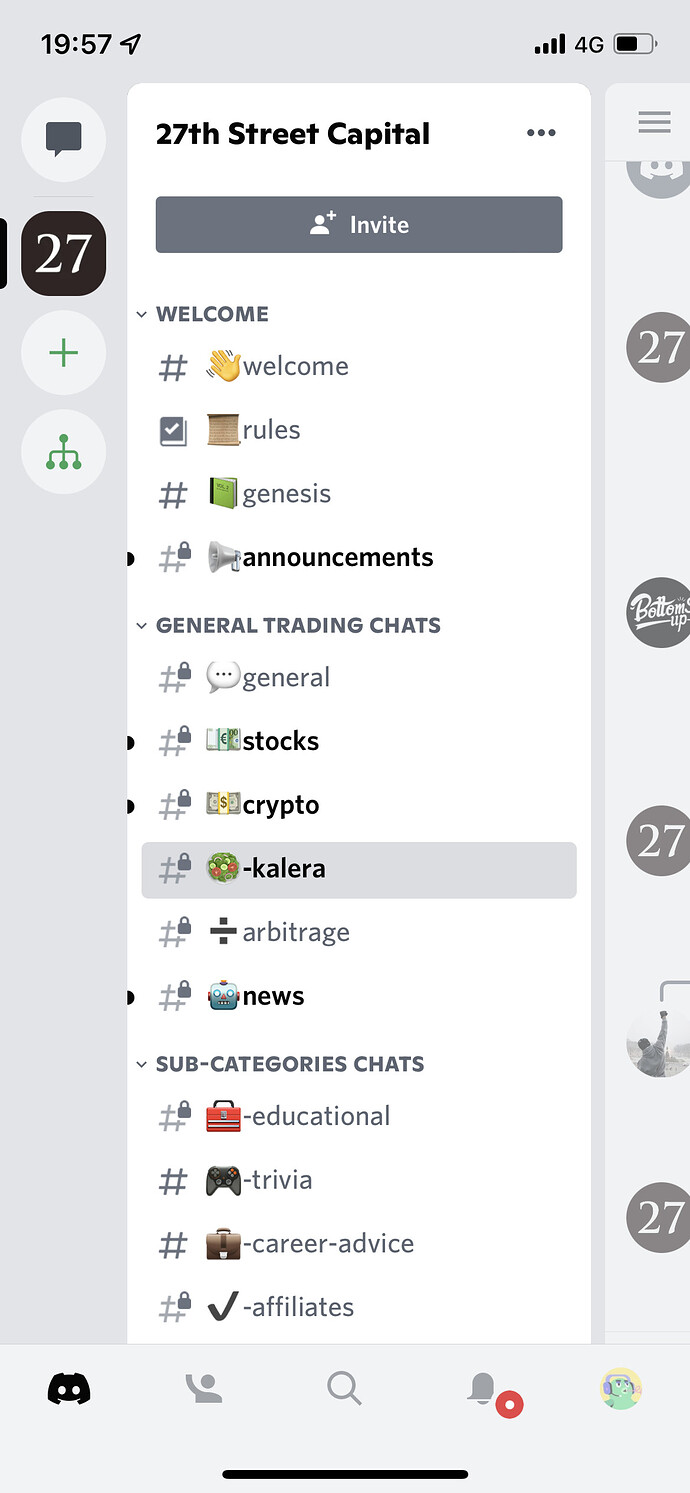Open the announcements channel
This screenshot has height=1493, width=690.
(x=359, y=557)
